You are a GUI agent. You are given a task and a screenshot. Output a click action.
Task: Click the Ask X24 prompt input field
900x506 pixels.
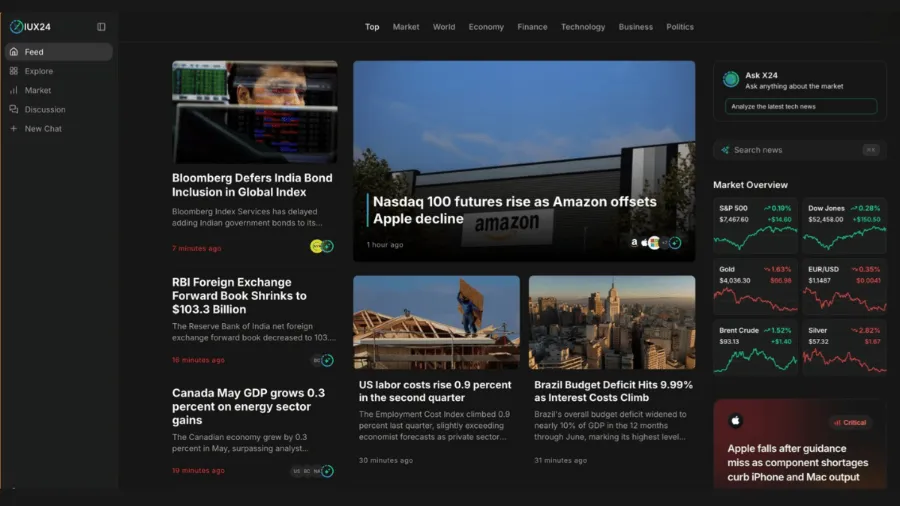pos(801,106)
